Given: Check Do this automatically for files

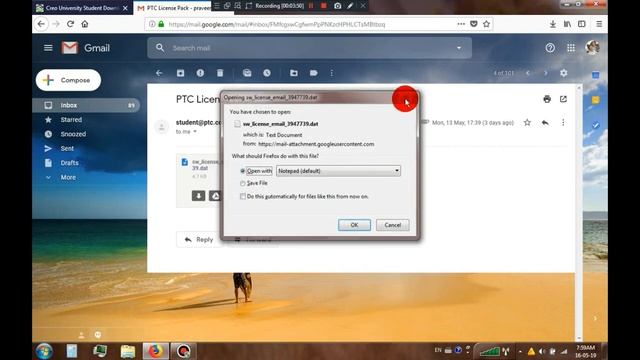Looking at the screenshot, I should [x=243, y=196].
